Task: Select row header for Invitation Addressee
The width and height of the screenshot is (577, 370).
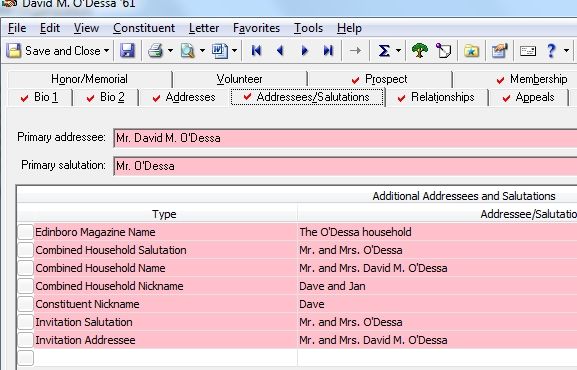Action: [25, 340]
